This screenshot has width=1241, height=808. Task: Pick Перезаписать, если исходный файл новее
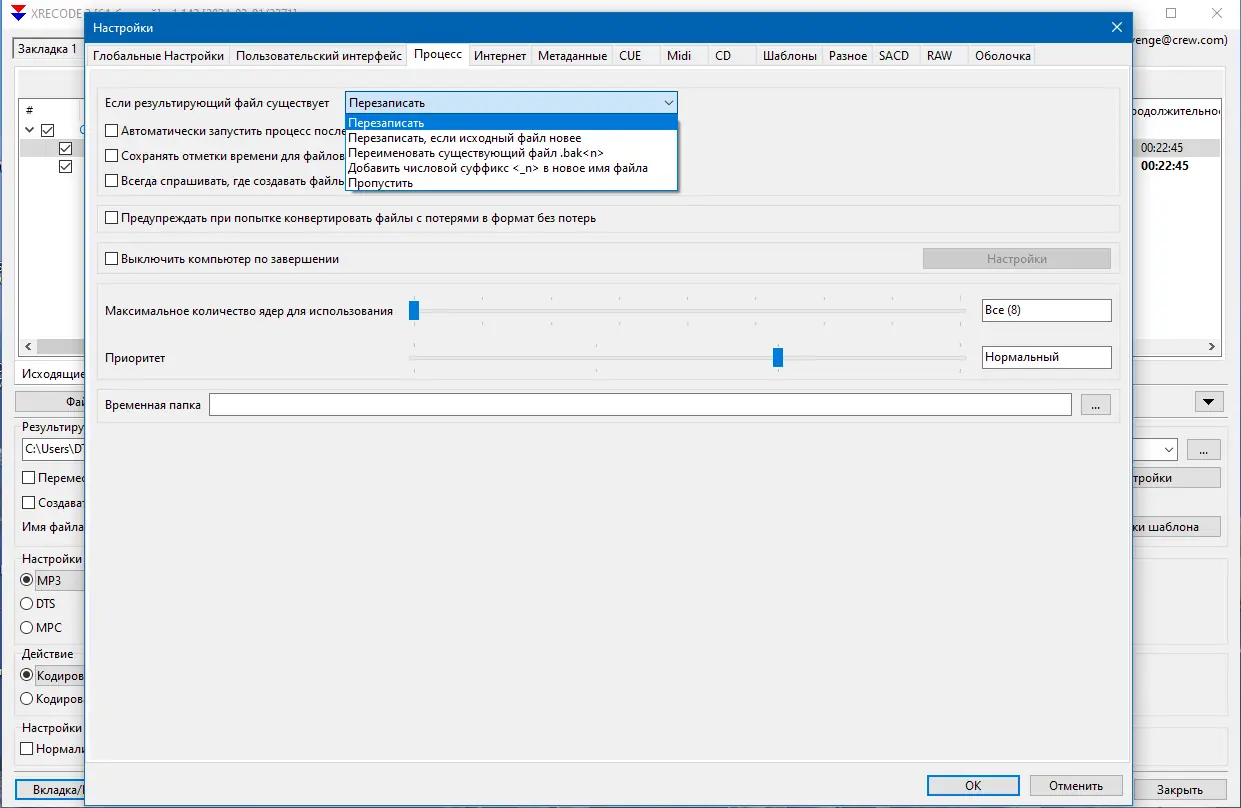point(511,138)
